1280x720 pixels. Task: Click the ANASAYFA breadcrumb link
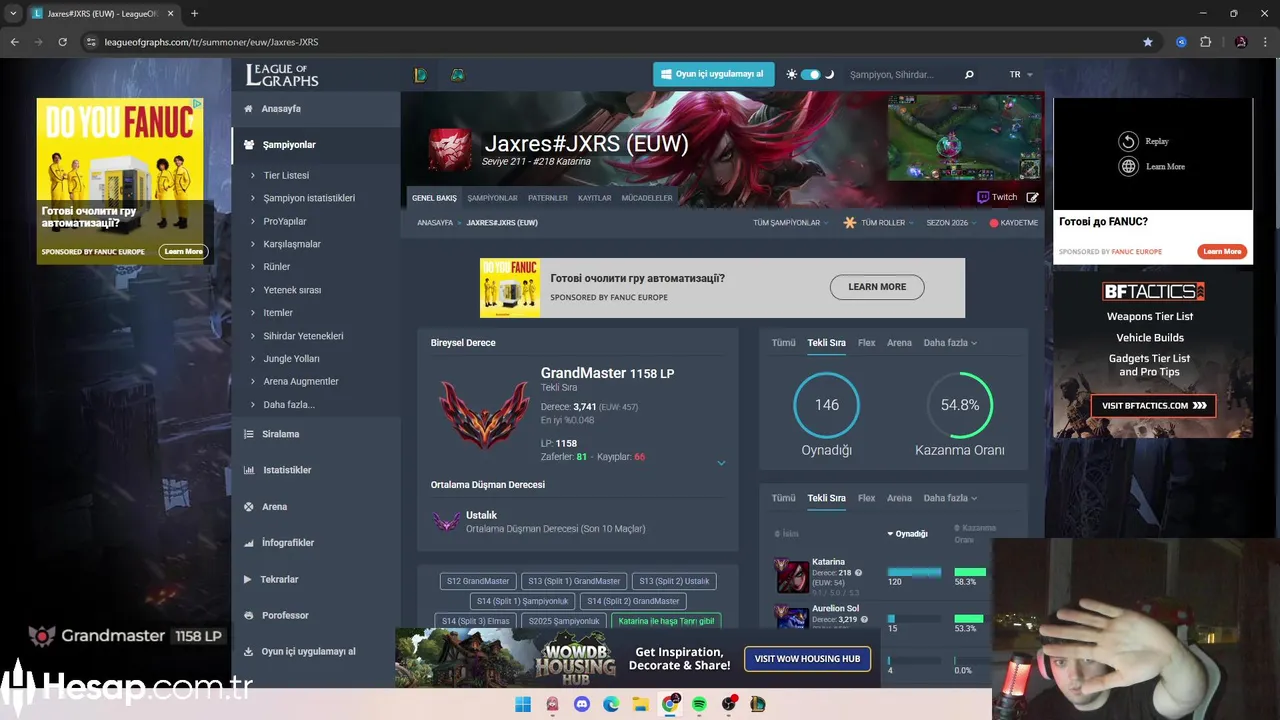point(435,223)
